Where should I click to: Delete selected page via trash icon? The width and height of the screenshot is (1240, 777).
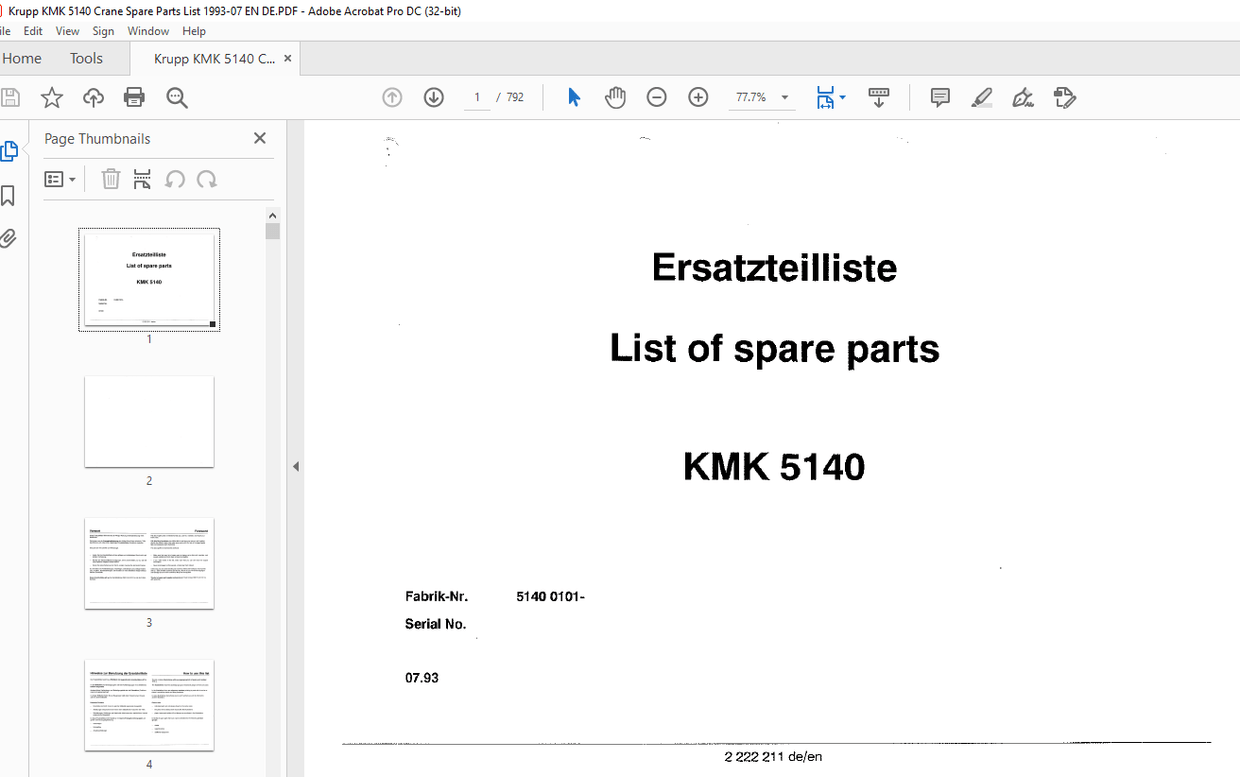click(110, 179)
